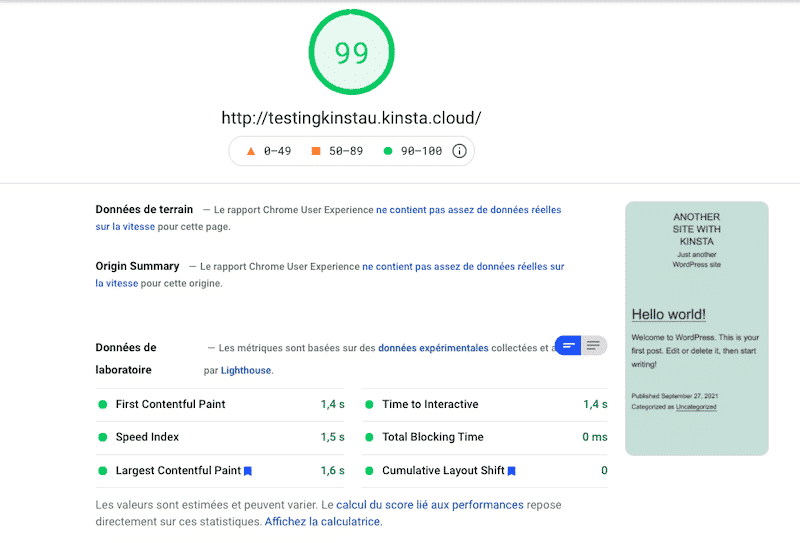Click the '1,6 s' Largest Contentful Paint value
The height and width of the screenshot is (543, 800).
(x=333, y=471)
